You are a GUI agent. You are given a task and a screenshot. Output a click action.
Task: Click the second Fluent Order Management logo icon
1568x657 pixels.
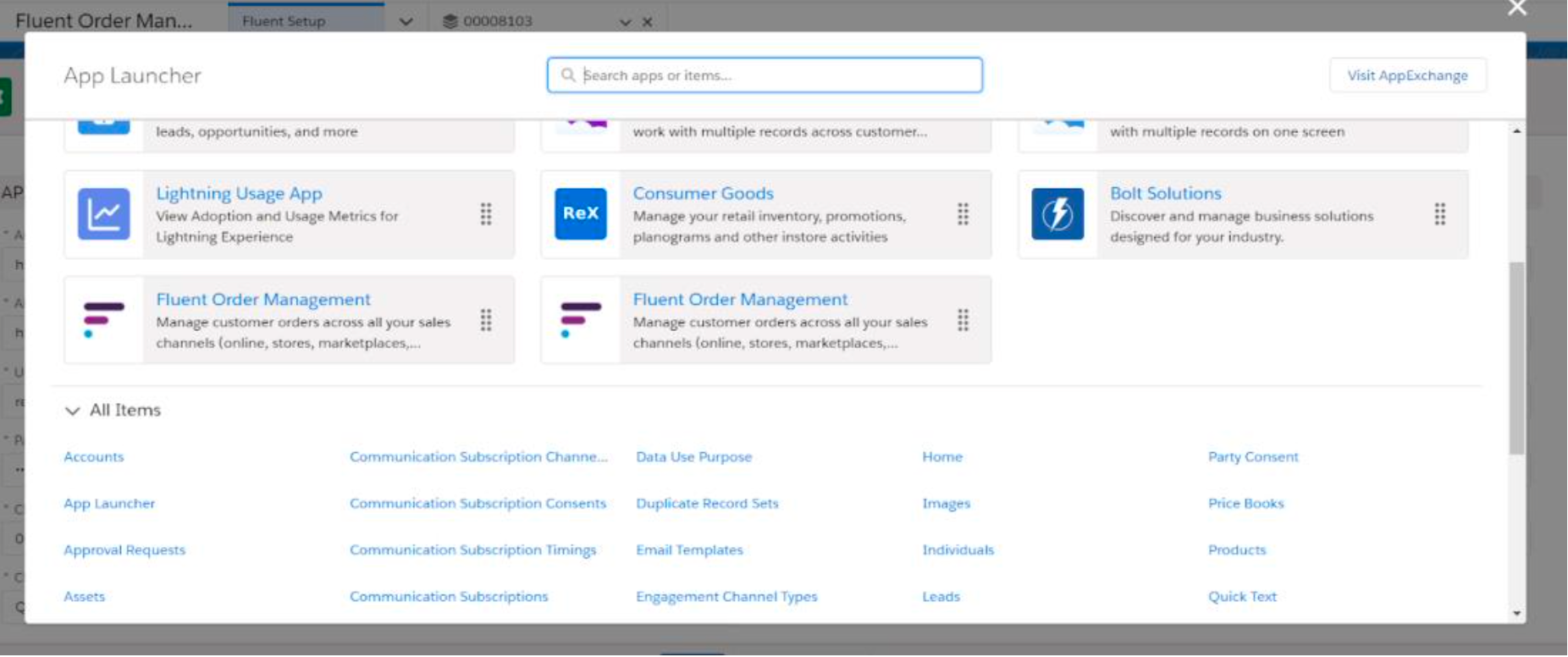[x=580, y=320]
